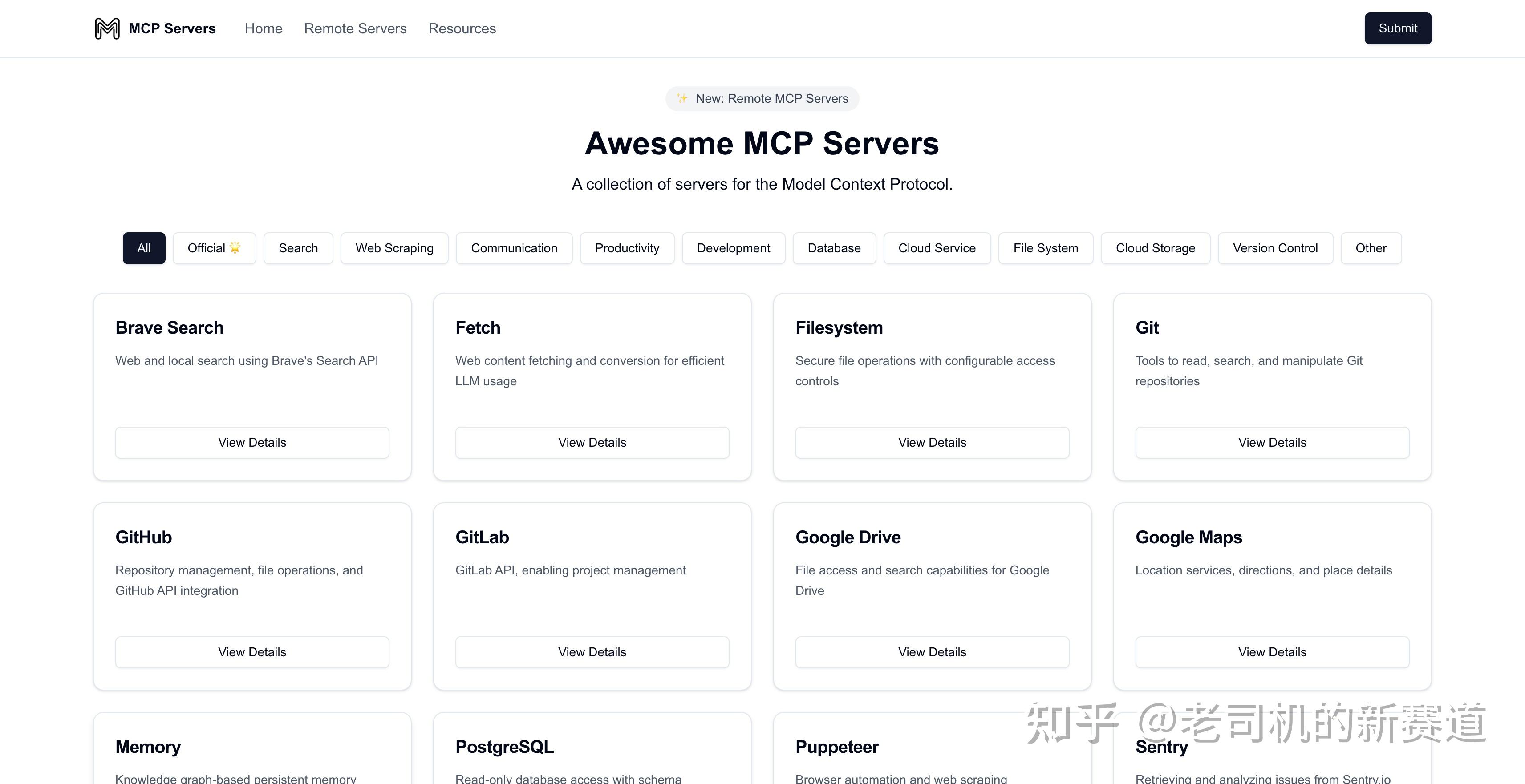Viewport: 1525px width, 784px height.
Task: View Details for Brave Search
Action: [x=252, y=443]
